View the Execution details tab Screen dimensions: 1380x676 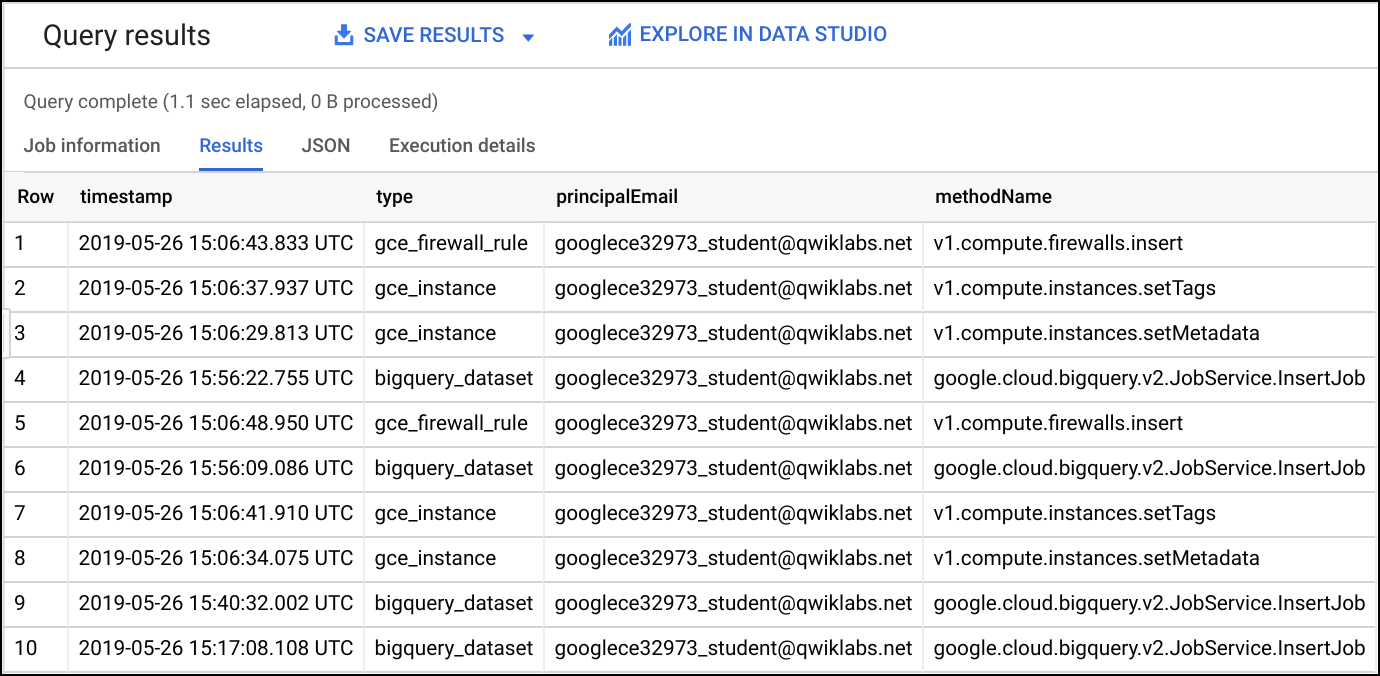pos(462,146)
